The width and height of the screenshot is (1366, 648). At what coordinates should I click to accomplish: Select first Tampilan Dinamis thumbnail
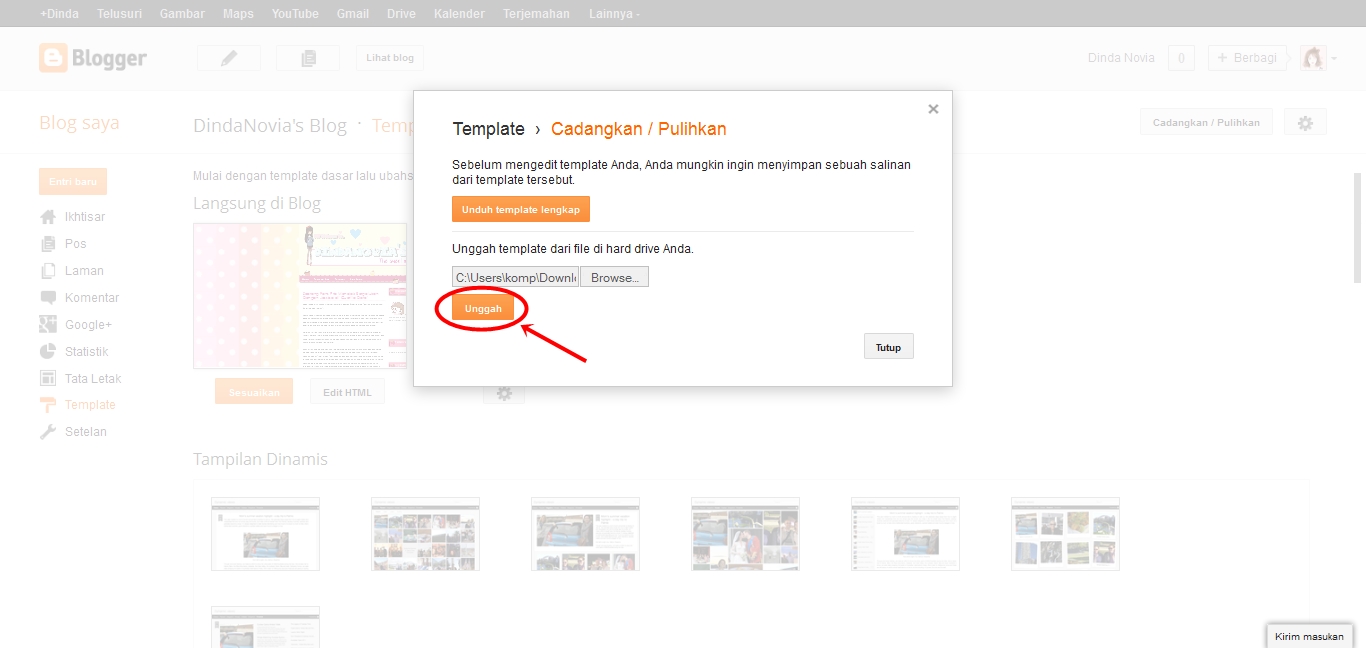coord(265,534)
